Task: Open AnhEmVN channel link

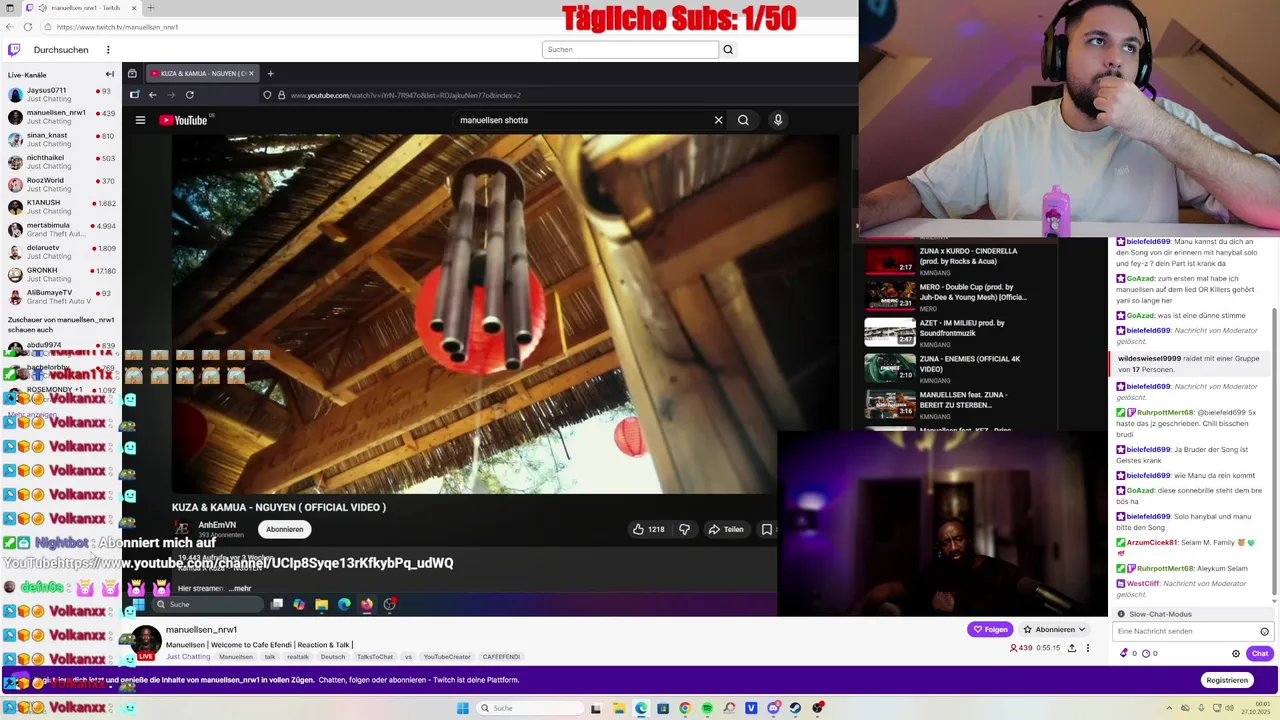Action: [x=217, y=525]
